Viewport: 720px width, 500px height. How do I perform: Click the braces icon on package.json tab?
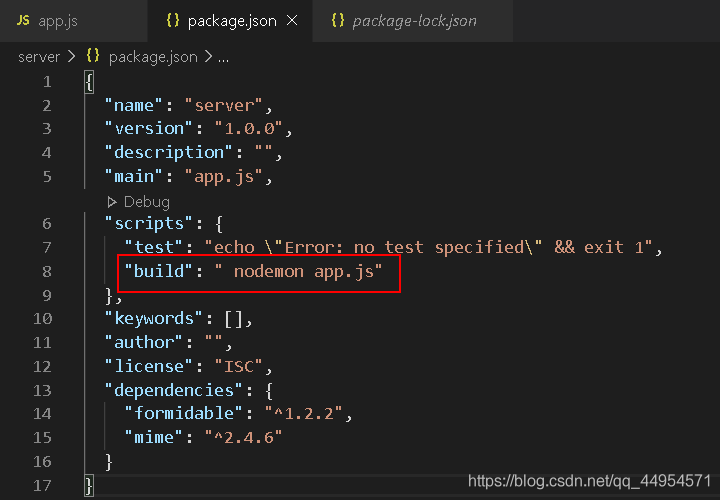(173, 20)
